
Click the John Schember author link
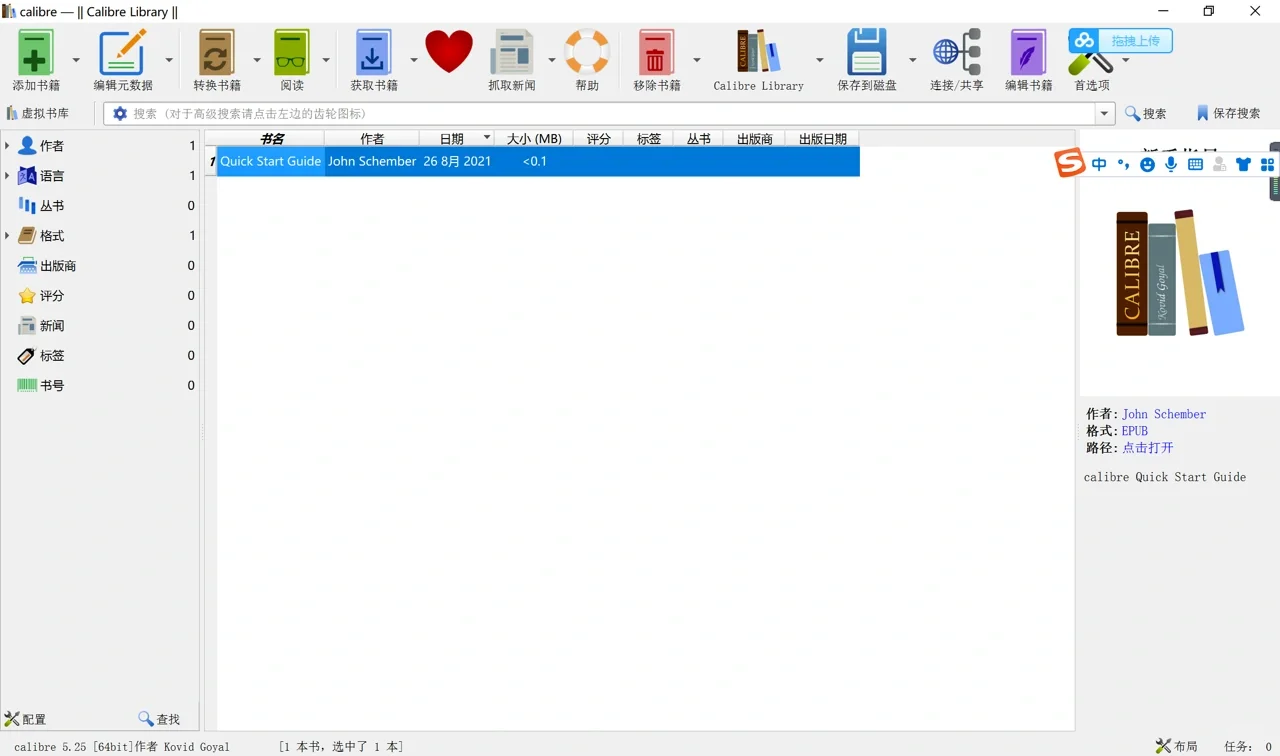click(x=1164, y=414)
